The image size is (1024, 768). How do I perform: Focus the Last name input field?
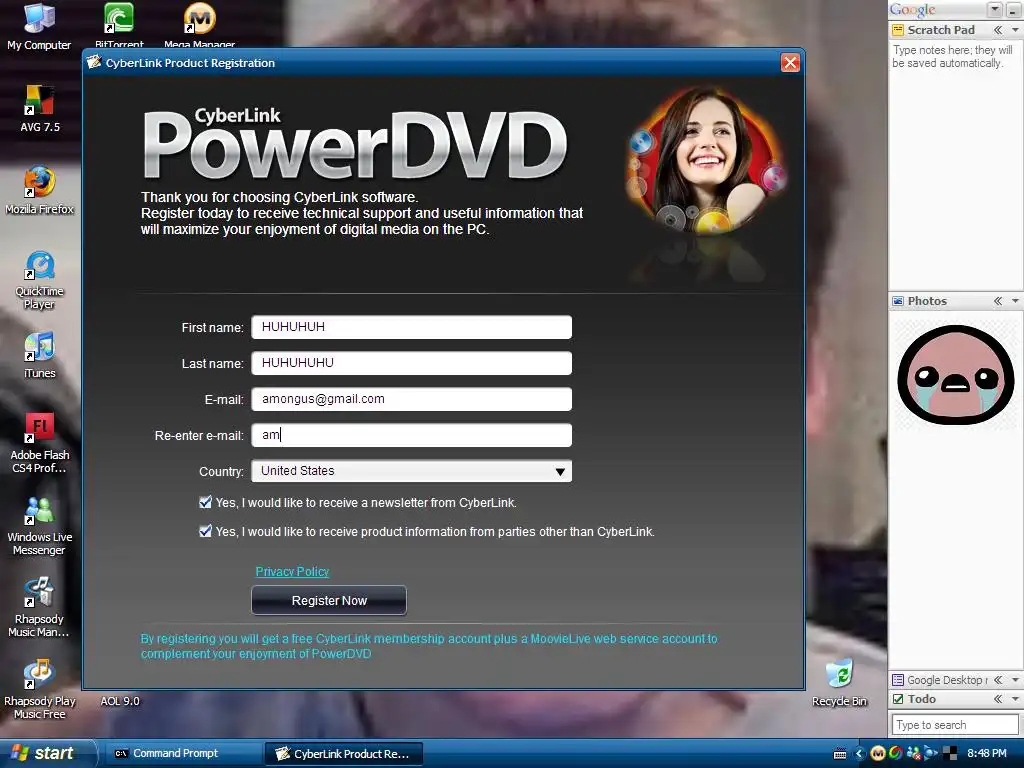[x=411, y=363]
